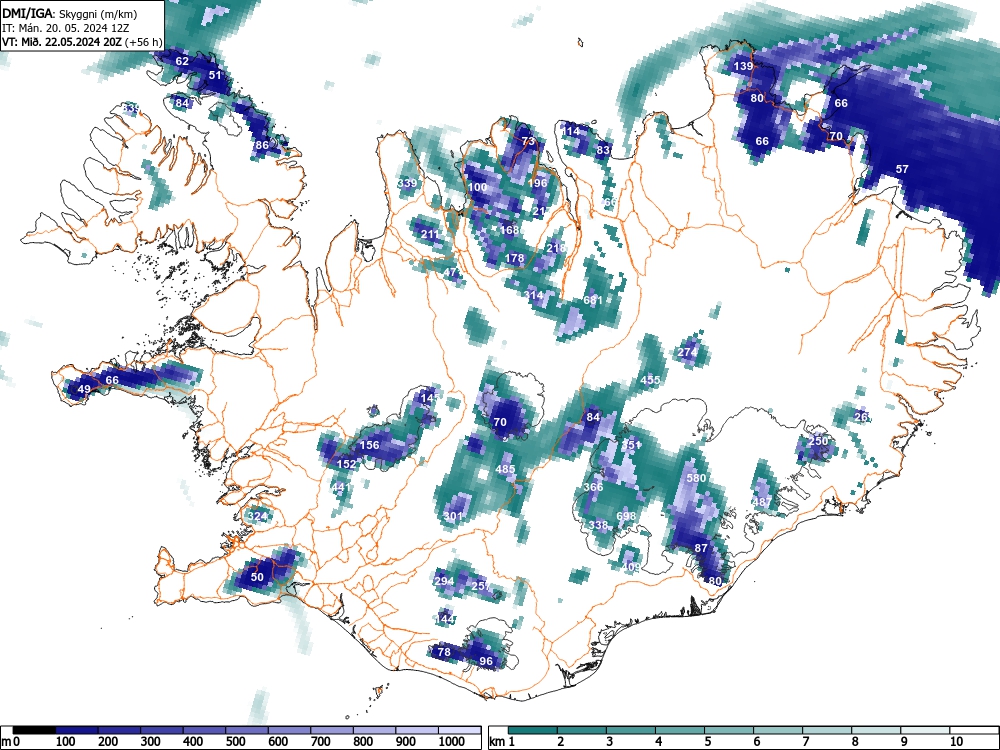The width and height of the screenshot is (1000, 750).
Task: Click the visibility value '485' on the map
Action: (505, 469)
